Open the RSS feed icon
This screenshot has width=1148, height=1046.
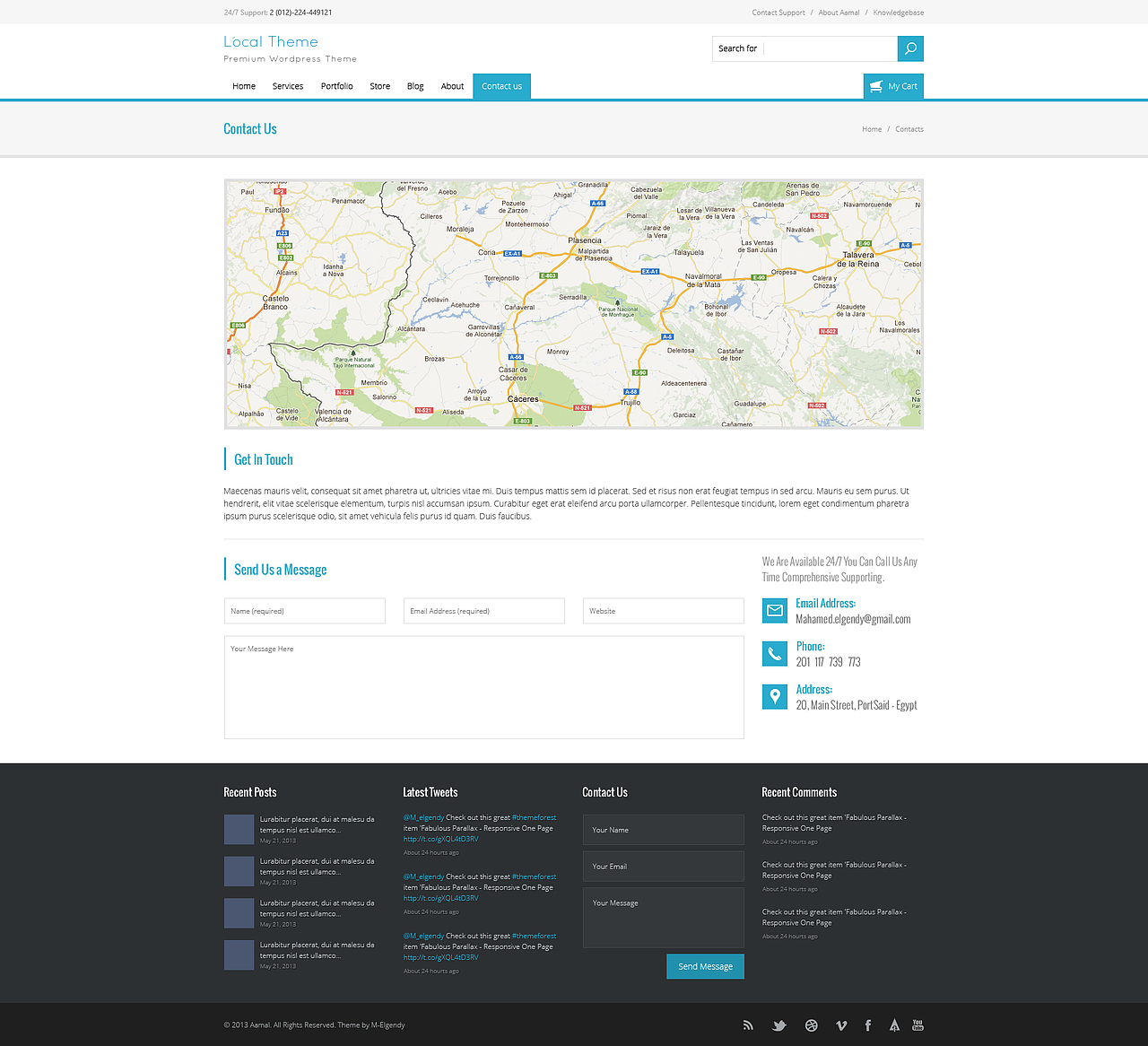coord(748,1025)
